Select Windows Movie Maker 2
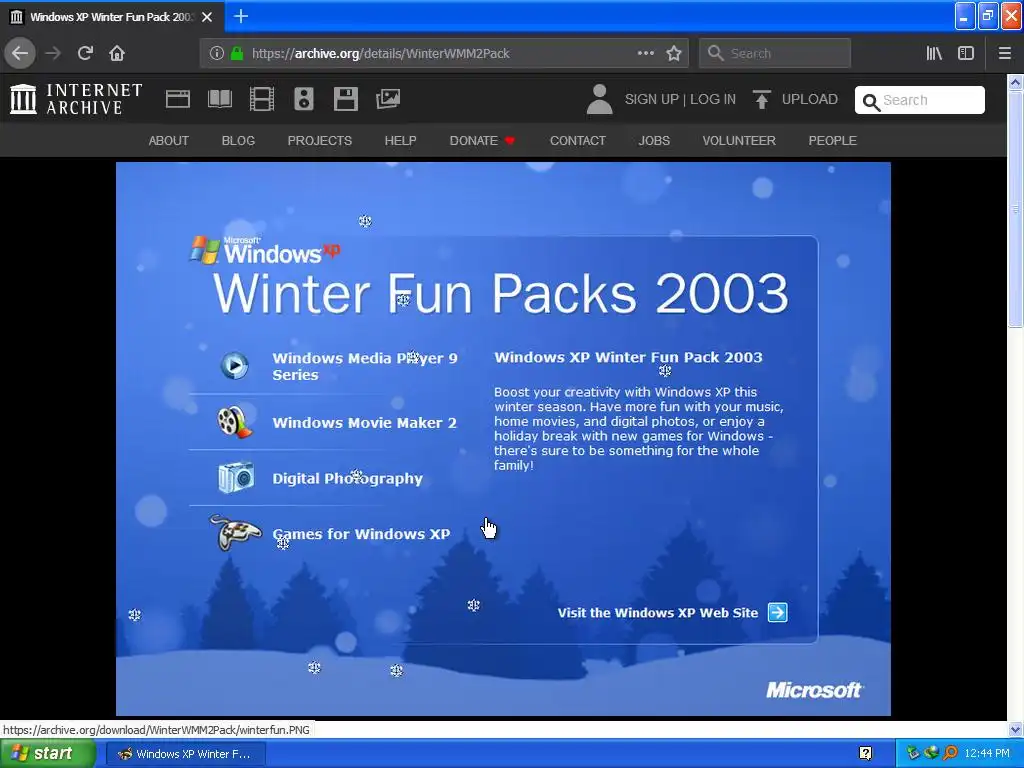The height and width of the screenshot is (768, 1024). (364, 423)
